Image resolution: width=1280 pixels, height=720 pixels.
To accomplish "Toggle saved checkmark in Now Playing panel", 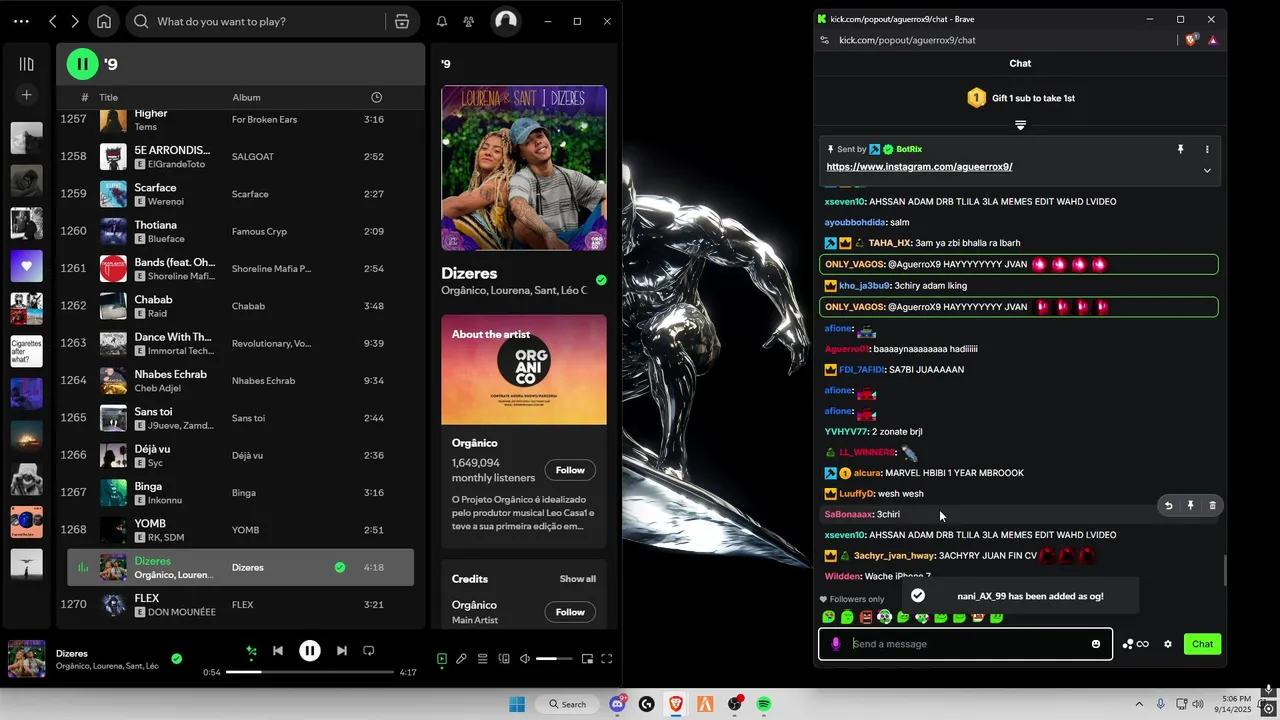I will click(601, 280).
